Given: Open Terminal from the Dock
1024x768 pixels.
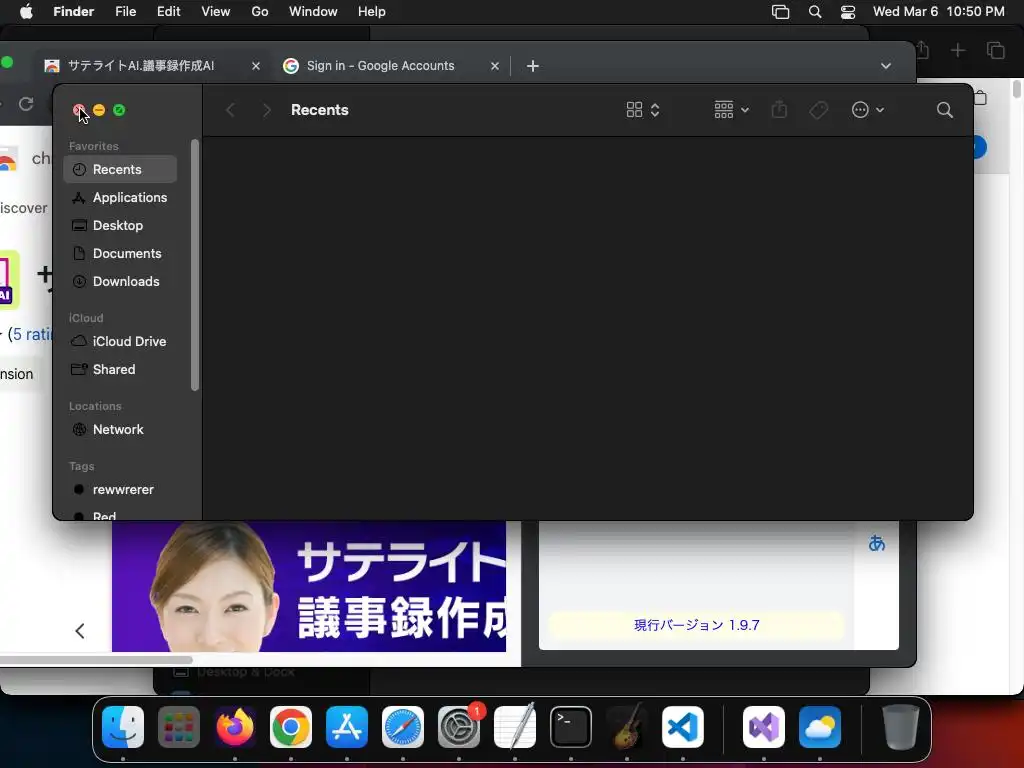Looking at the screenshot, I should 571,727.
